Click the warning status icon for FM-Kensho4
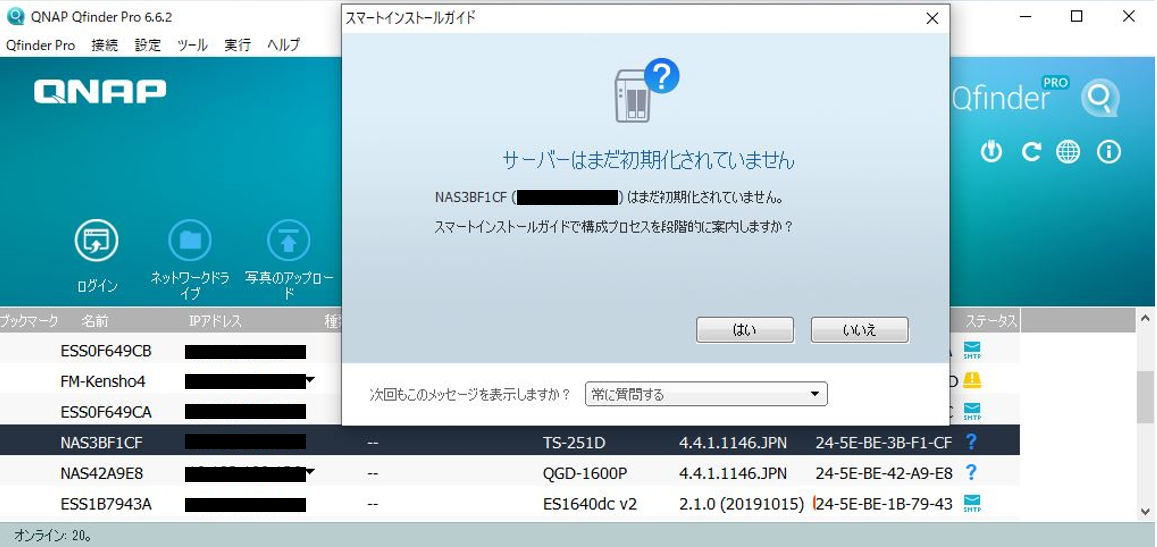This screenshot has width=1157, height=547. tap(971, 381)
